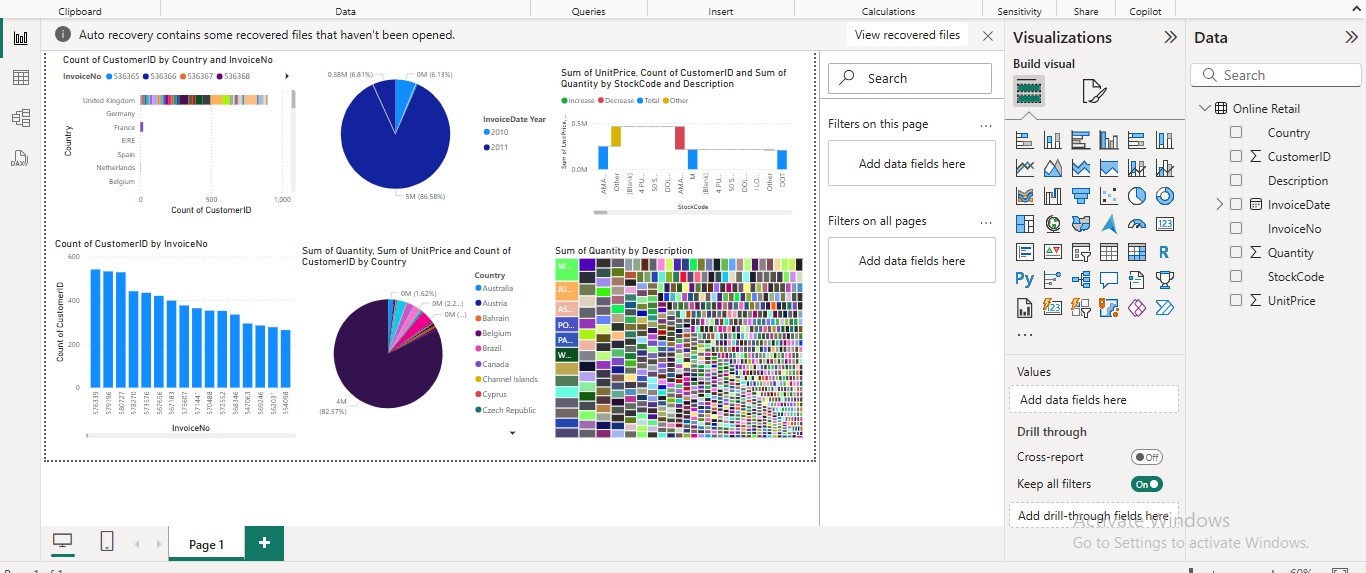Insert the R script visual
1366x573 pixels.
point(1164,252)
